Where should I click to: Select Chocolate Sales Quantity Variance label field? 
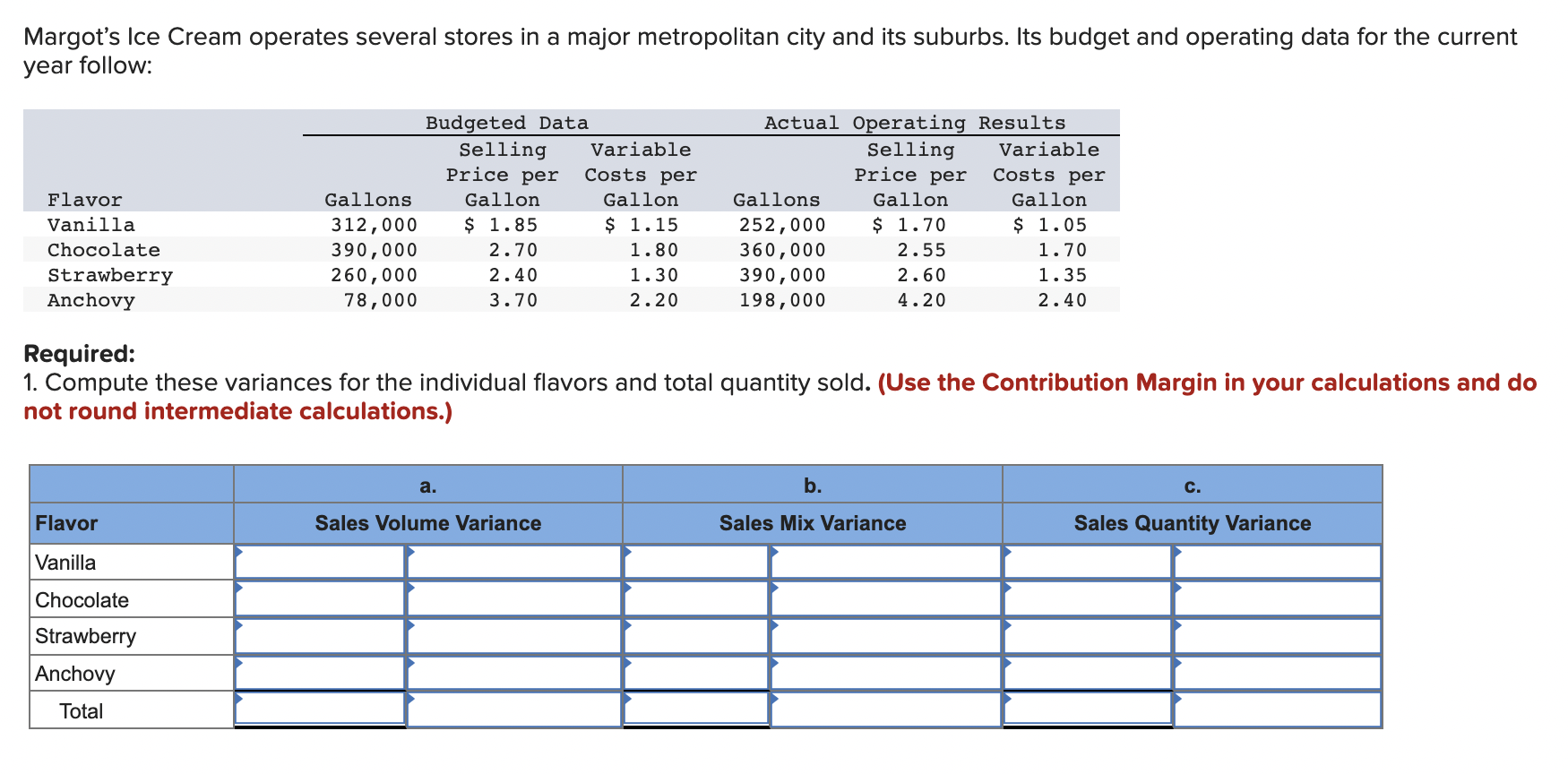pyautogui.click(x=1278, y=598)
